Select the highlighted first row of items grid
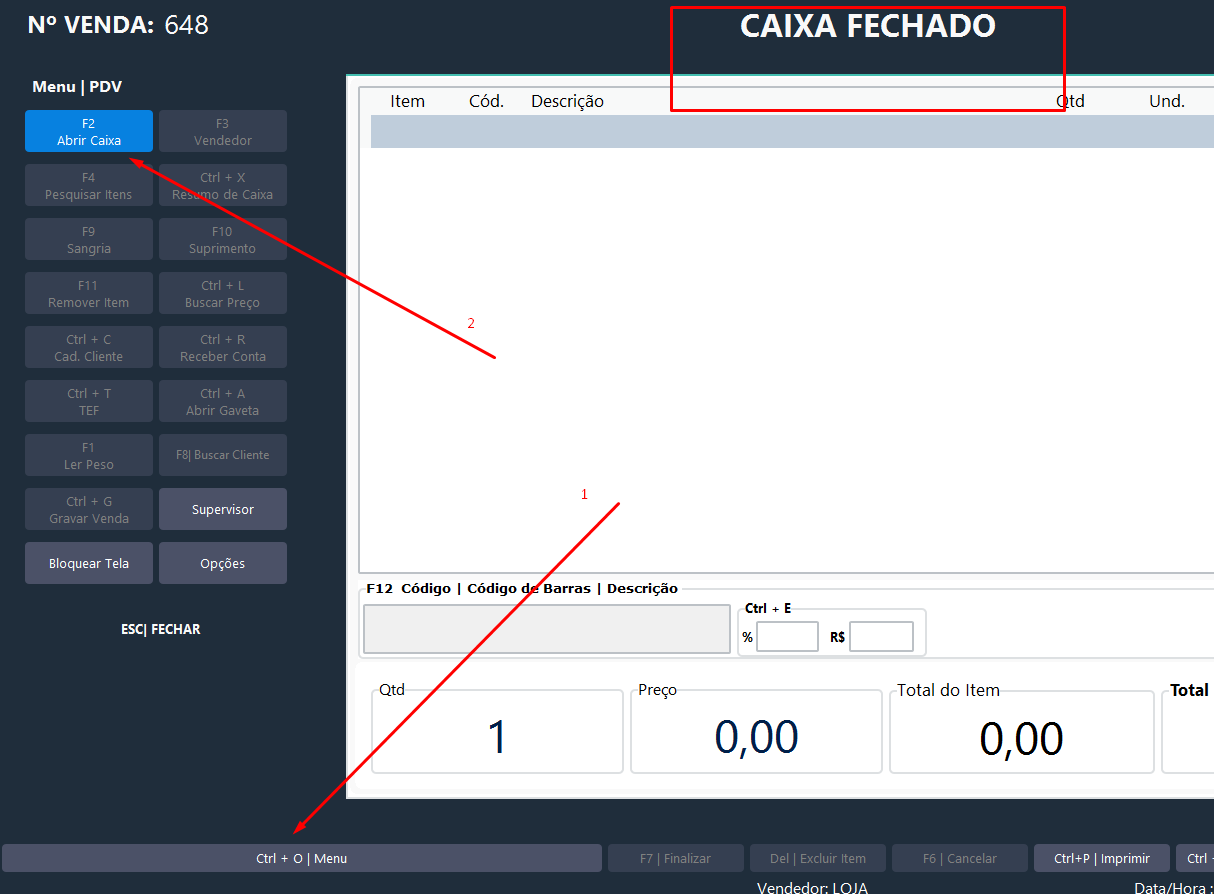The height and width of the screenshot is (894, 1214). pyautogui.click(x=792, y=132)
